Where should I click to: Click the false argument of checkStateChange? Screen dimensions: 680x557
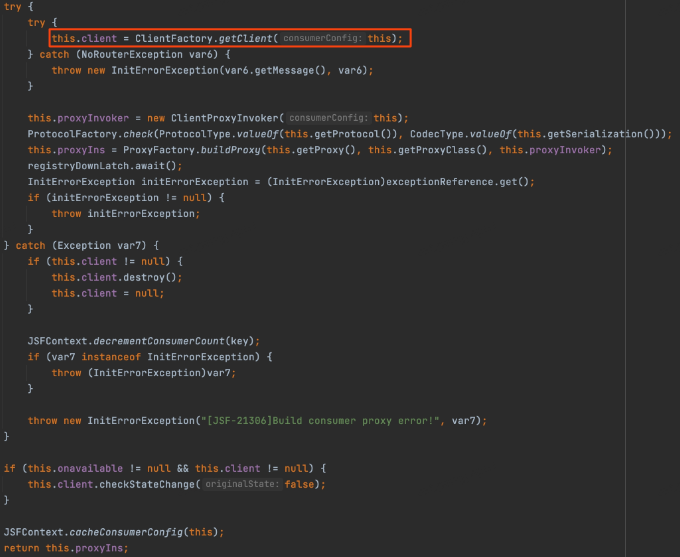(x=299, y=485)
